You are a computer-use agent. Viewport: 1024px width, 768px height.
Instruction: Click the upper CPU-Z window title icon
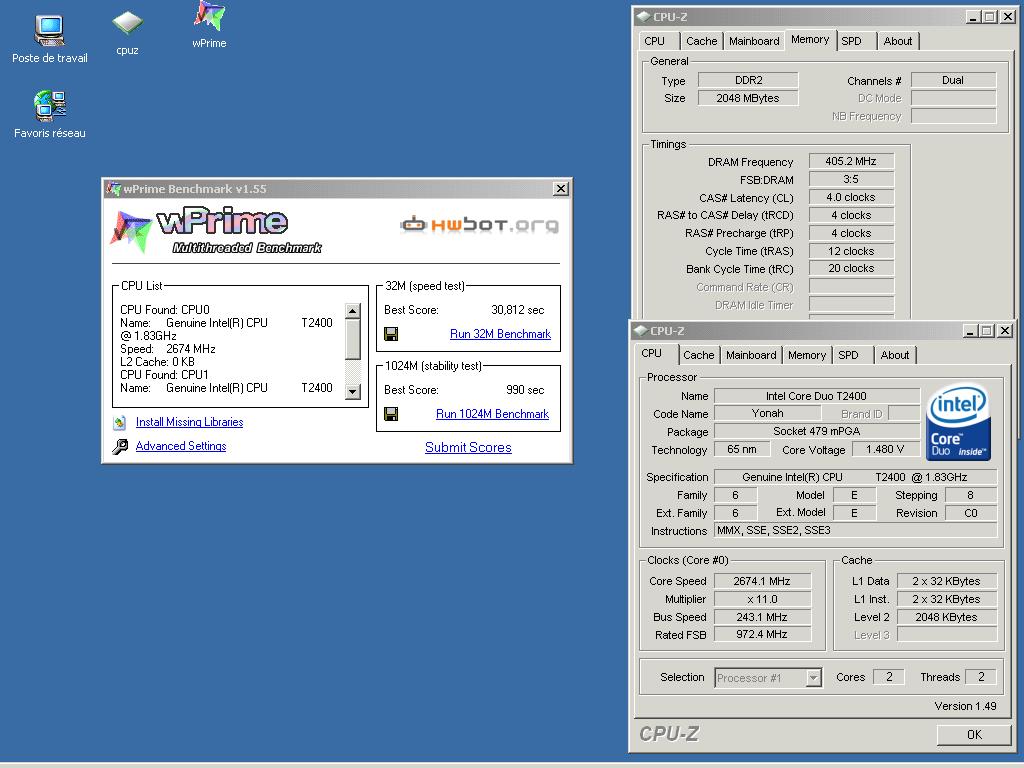[x=643, y=17]
